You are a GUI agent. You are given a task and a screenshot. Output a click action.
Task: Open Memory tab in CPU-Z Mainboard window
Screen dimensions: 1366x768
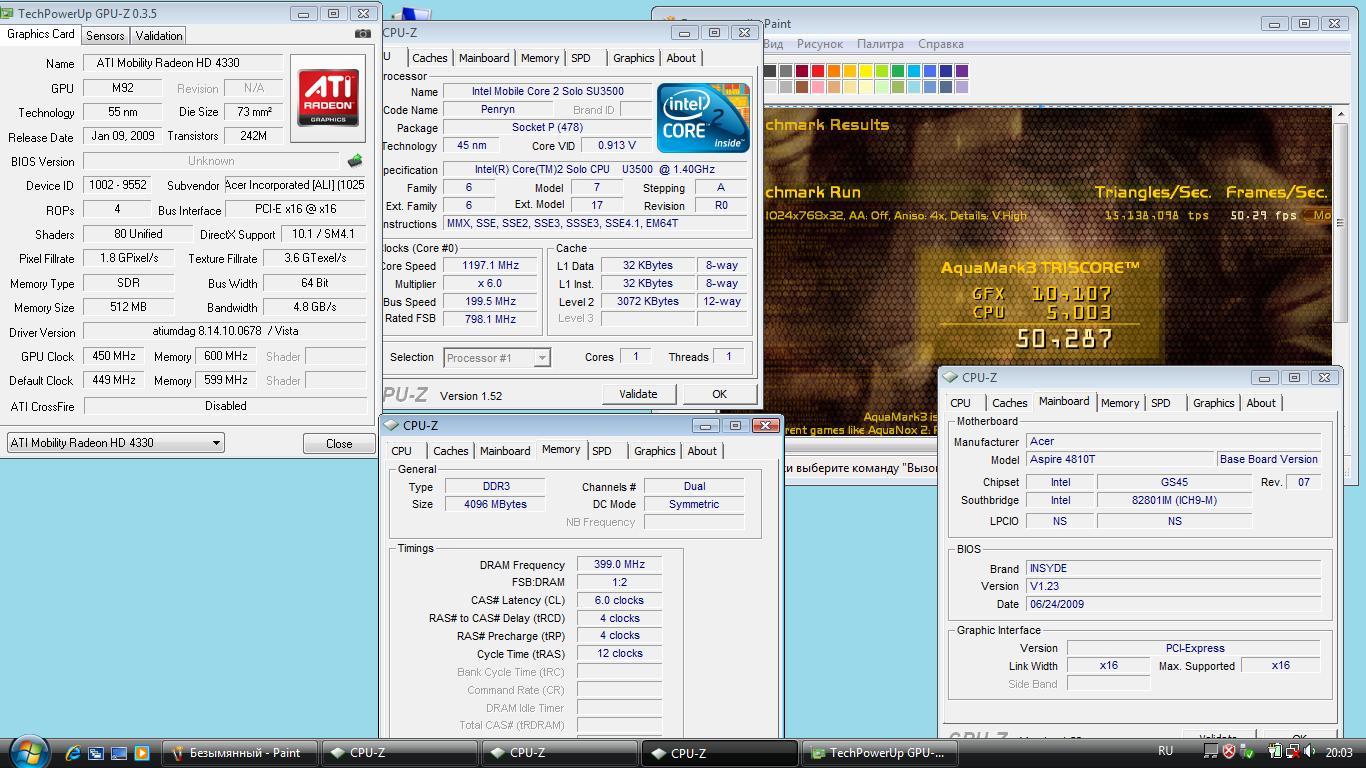click(x=1120, y=403)
